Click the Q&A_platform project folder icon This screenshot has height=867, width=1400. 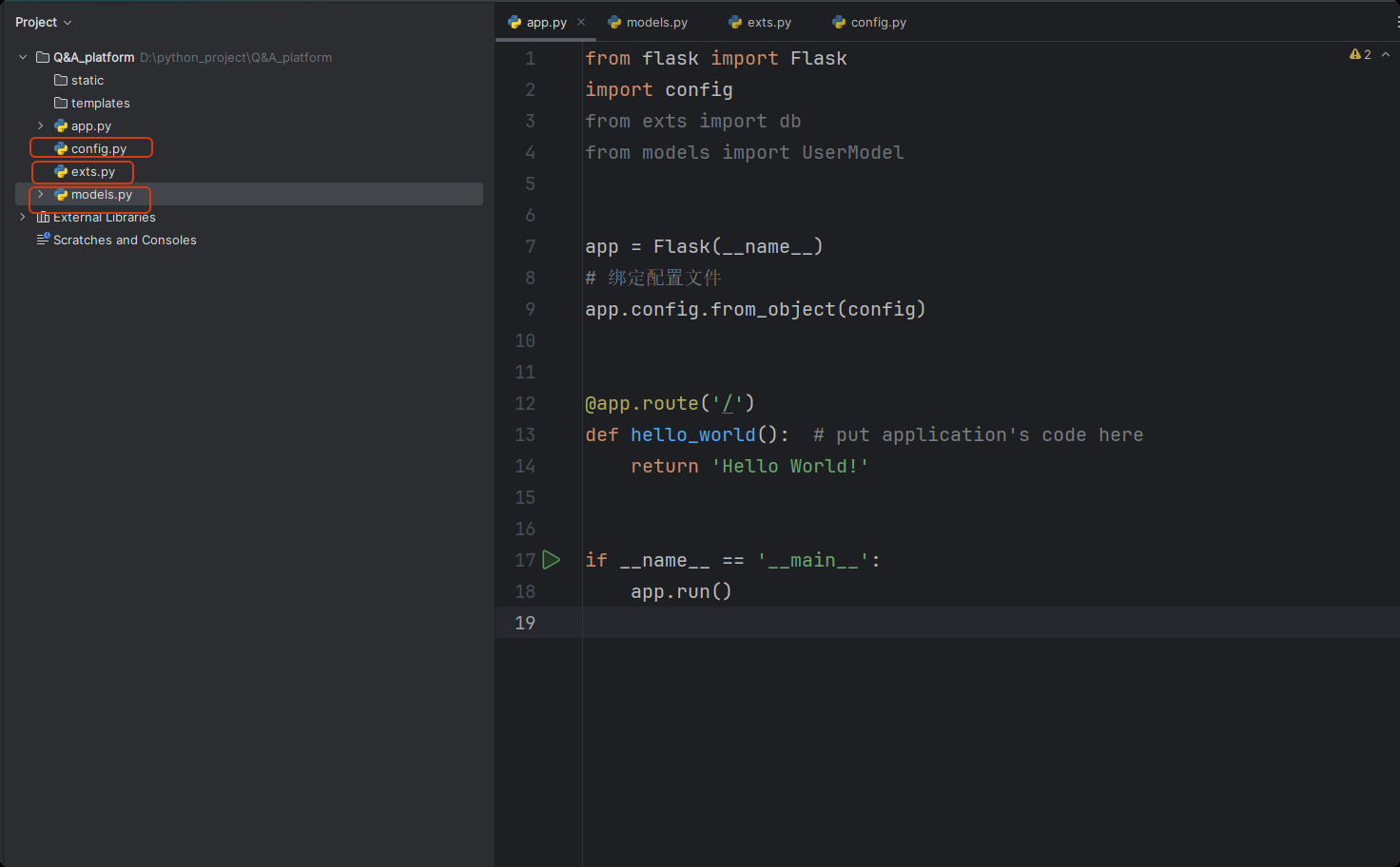[43, 57]
